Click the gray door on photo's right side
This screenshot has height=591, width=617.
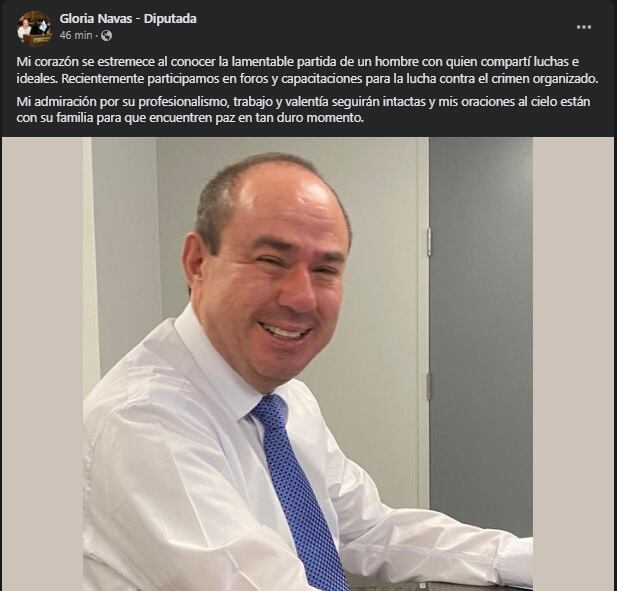[x=481, y=323]
